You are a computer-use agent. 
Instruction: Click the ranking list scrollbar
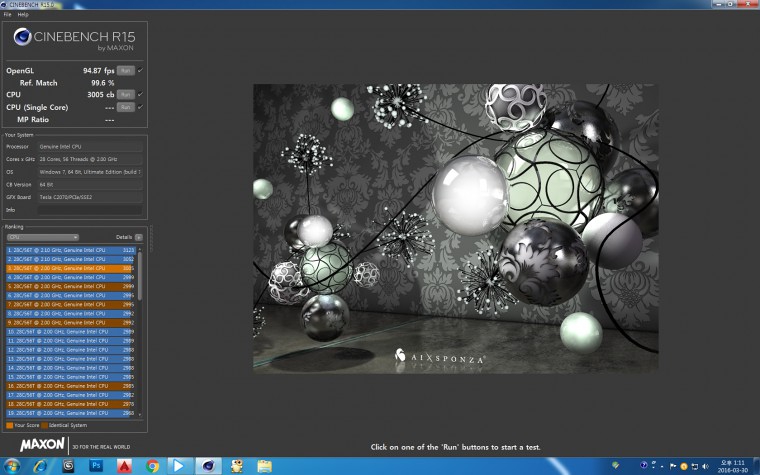tap(140, 276)
